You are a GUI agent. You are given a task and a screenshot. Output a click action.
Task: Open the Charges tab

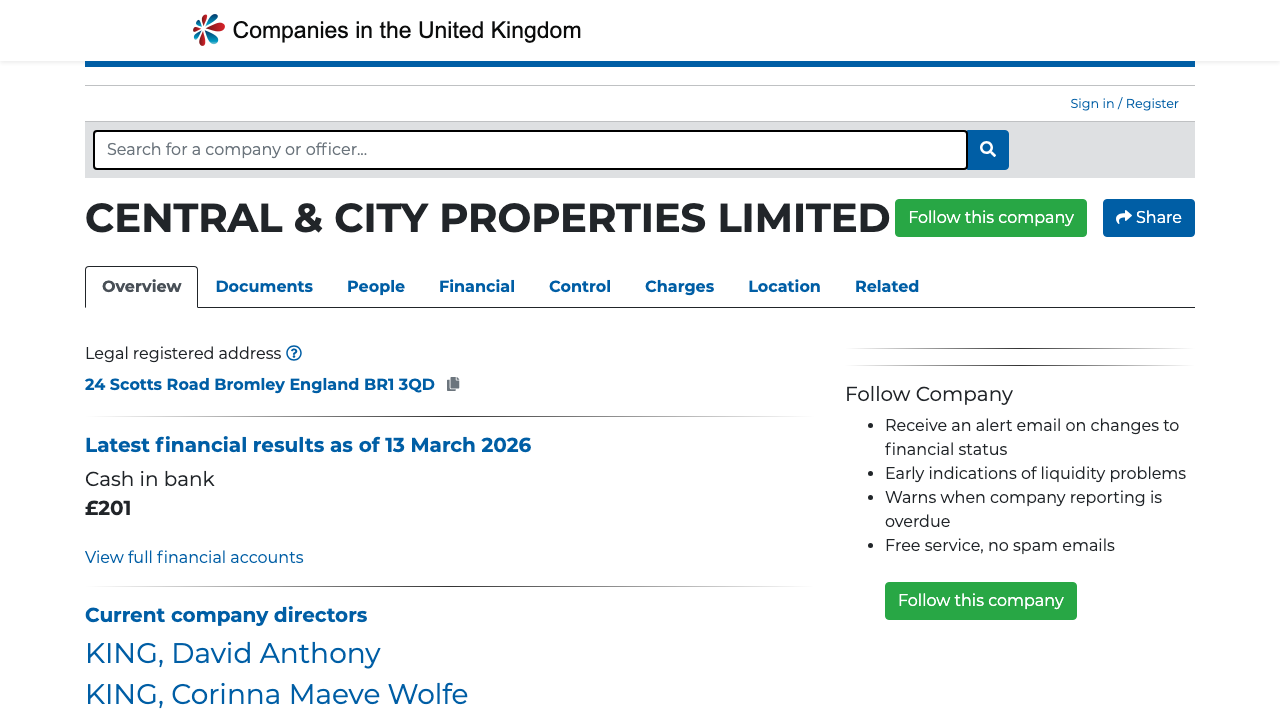679,287
